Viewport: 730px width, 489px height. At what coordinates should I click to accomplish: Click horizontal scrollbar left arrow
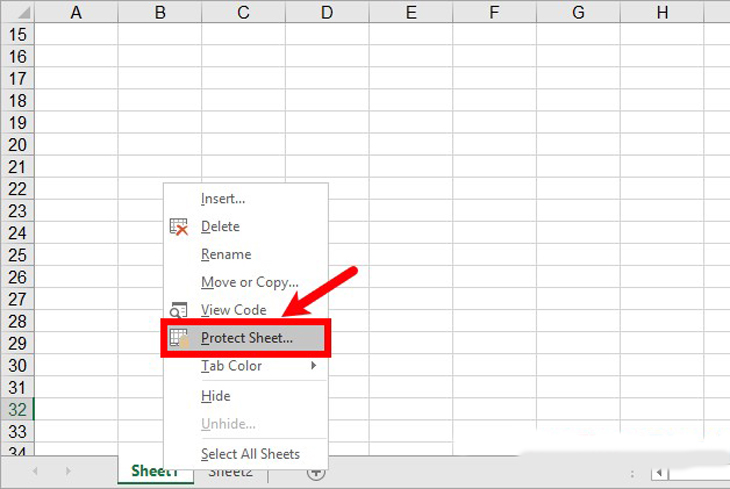658,472
